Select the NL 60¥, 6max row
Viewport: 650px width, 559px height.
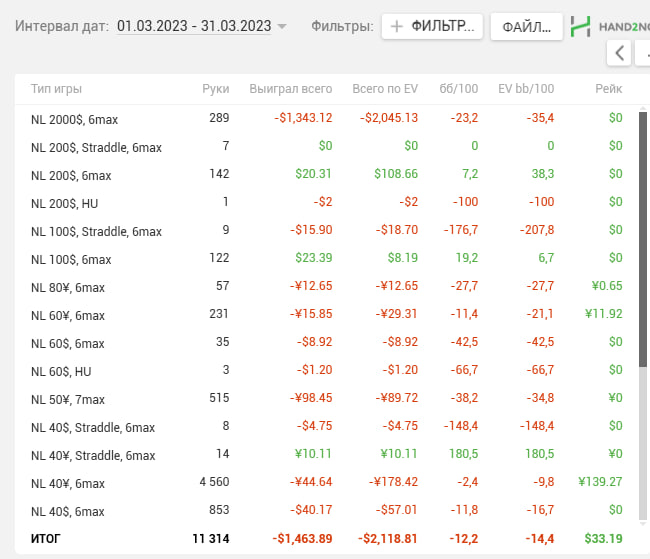327,314
